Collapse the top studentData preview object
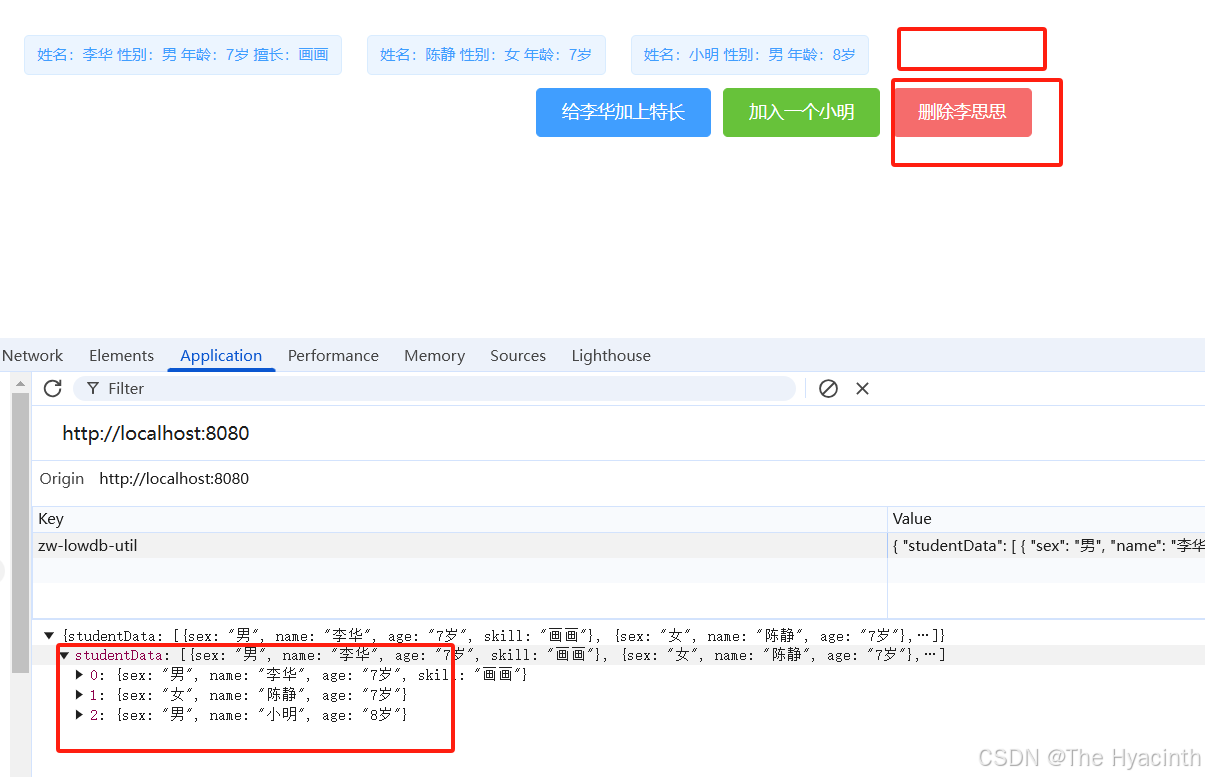The height and width of the screenshot is (777, 1205). pos(48,634)
